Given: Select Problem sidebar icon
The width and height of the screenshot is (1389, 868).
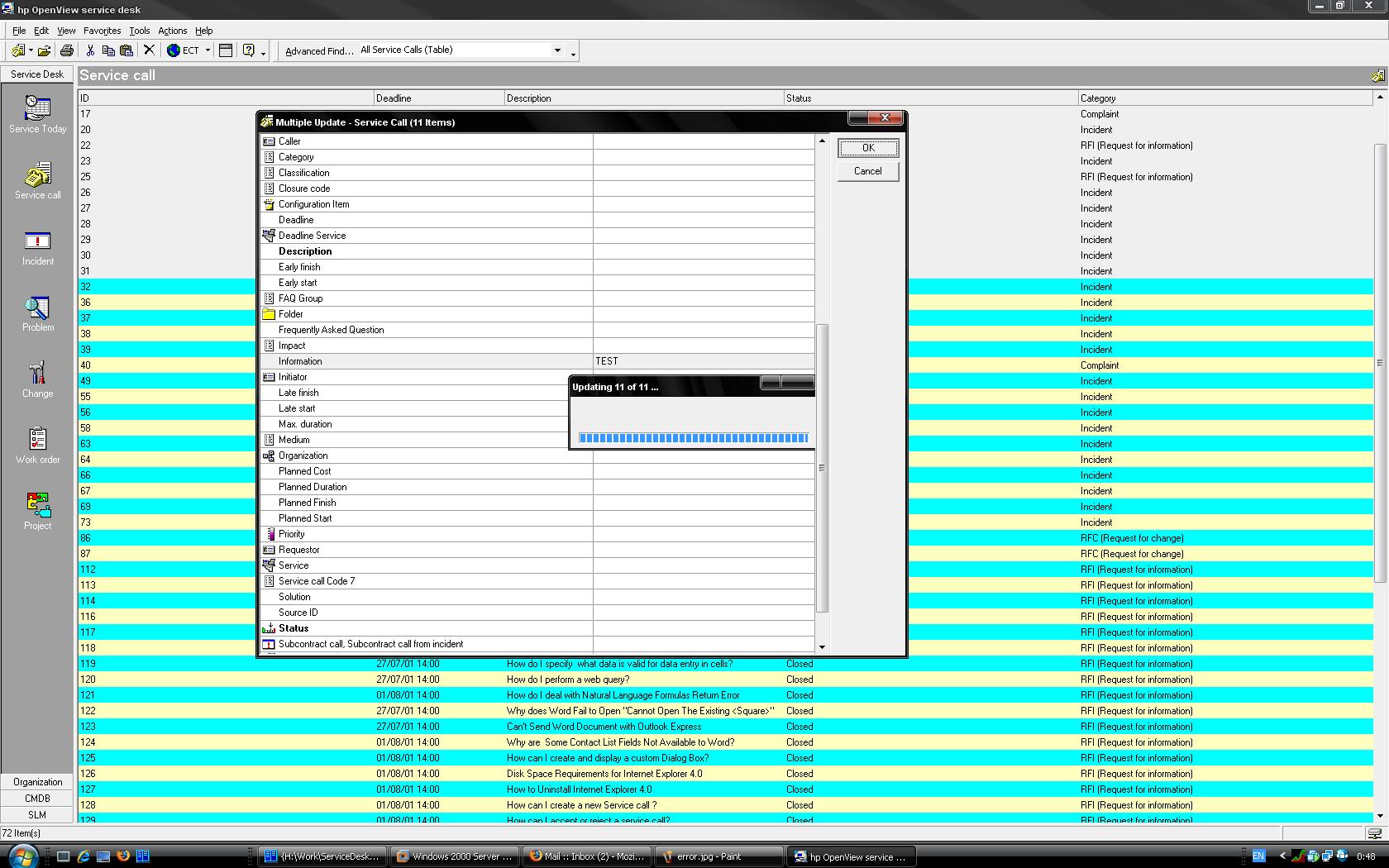Looking at the screenshot, I should [37, 312].
